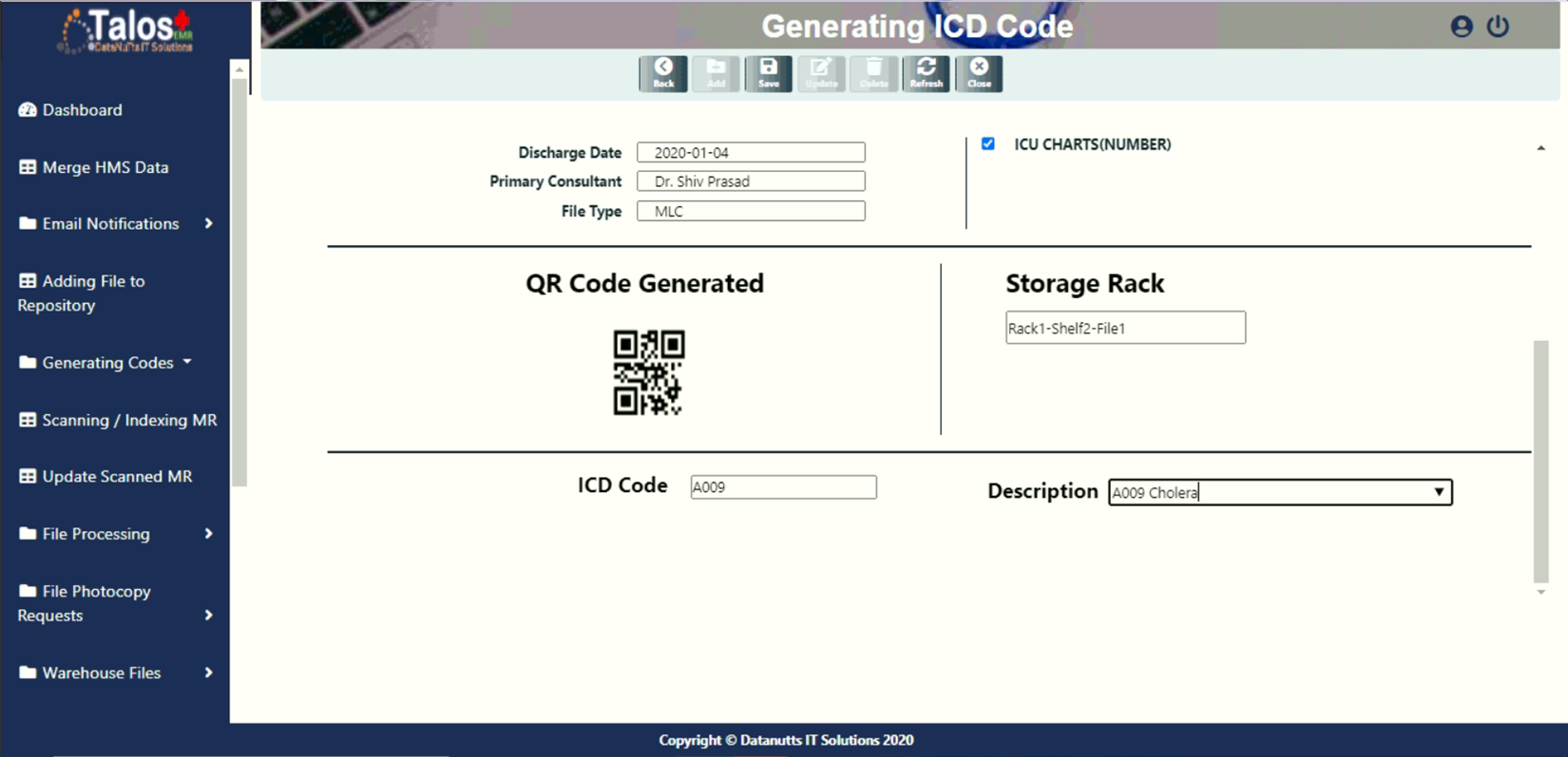The height and width of the screenshot is (757, 1568).
Task: Click the Back toolbar icon
Action: [x=663, y=73]
